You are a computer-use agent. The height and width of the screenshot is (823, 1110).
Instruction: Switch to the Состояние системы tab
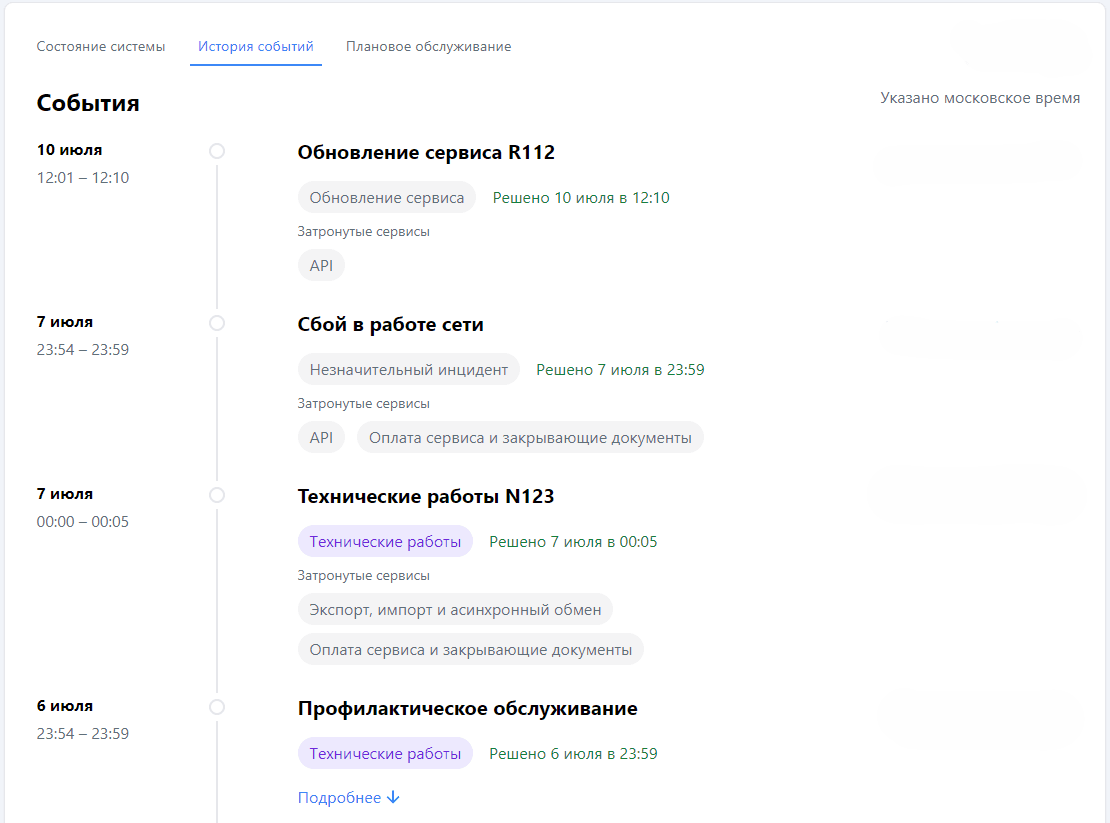[101, 46]
